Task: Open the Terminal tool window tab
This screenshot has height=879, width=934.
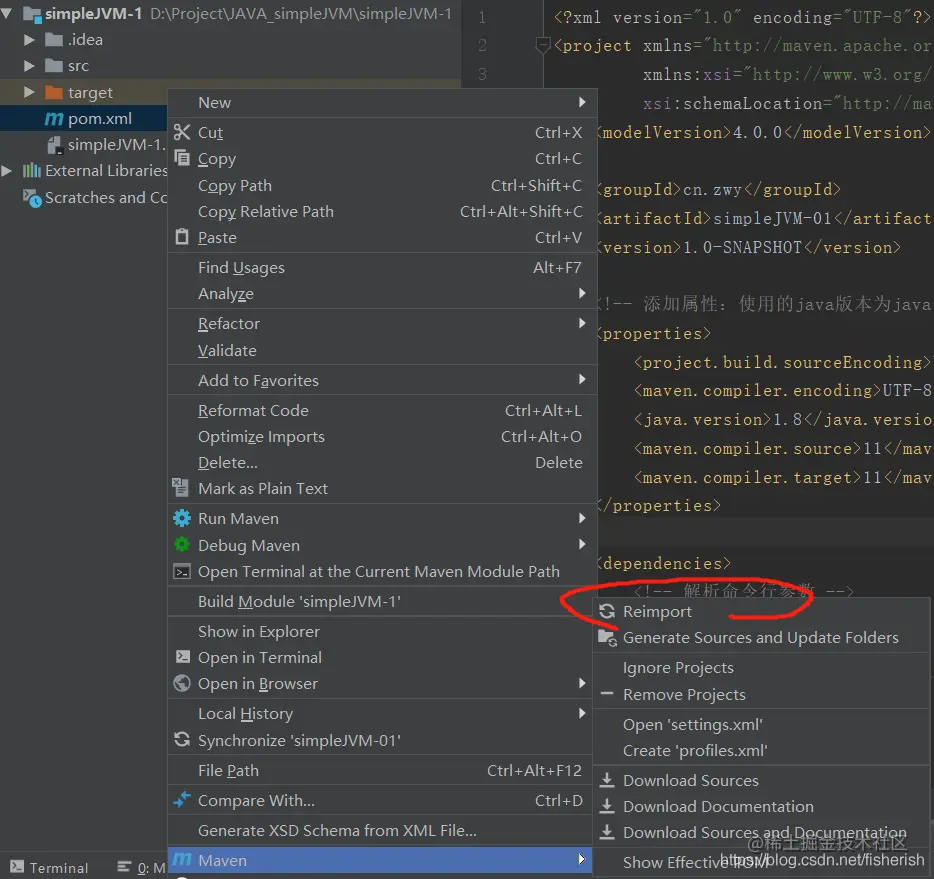Action: [x=49, y=867]
